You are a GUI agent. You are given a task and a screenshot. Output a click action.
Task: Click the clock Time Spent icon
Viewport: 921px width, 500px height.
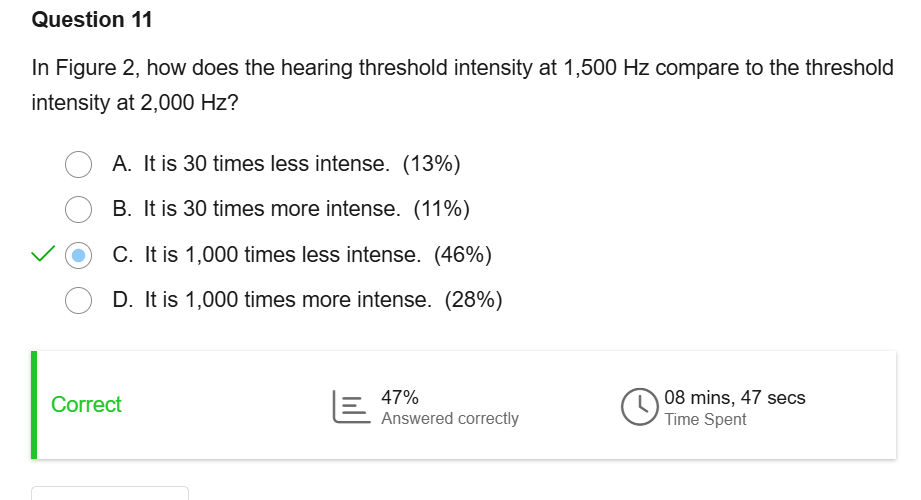(x=638, y=407)
